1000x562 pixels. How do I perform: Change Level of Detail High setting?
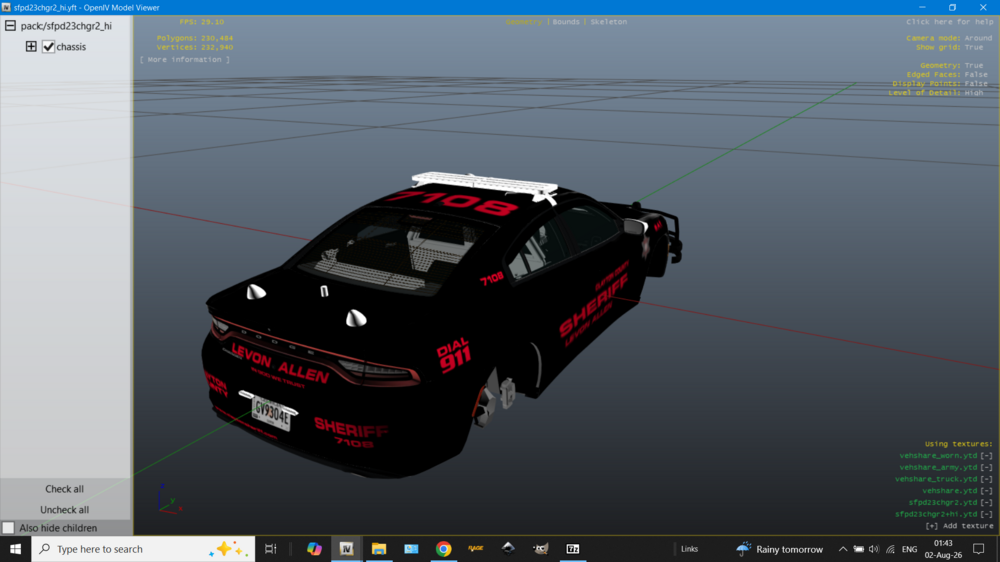tap(936, 92)
